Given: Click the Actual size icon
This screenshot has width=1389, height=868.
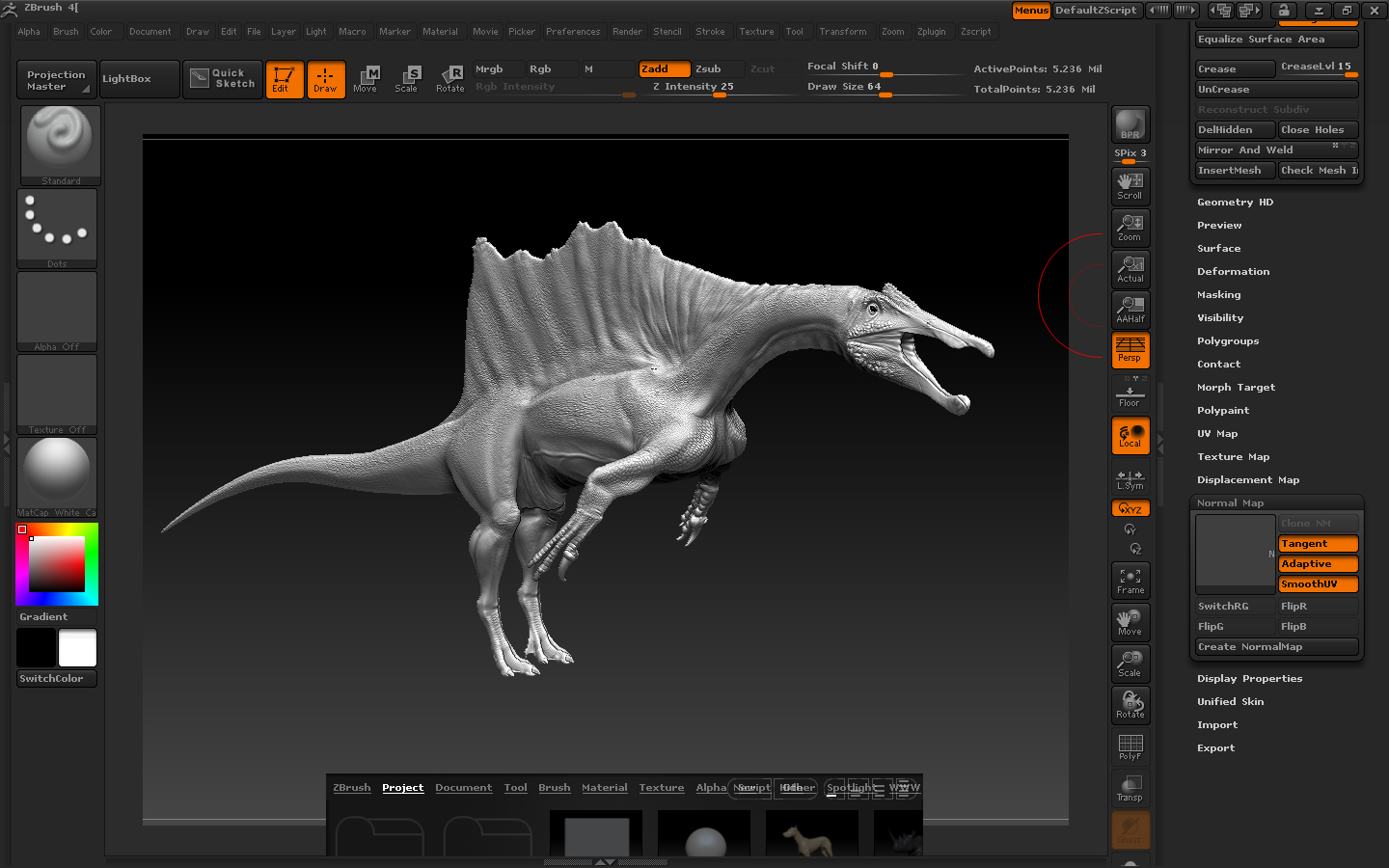Looking at the screenshot, I should coord(1130,269).
